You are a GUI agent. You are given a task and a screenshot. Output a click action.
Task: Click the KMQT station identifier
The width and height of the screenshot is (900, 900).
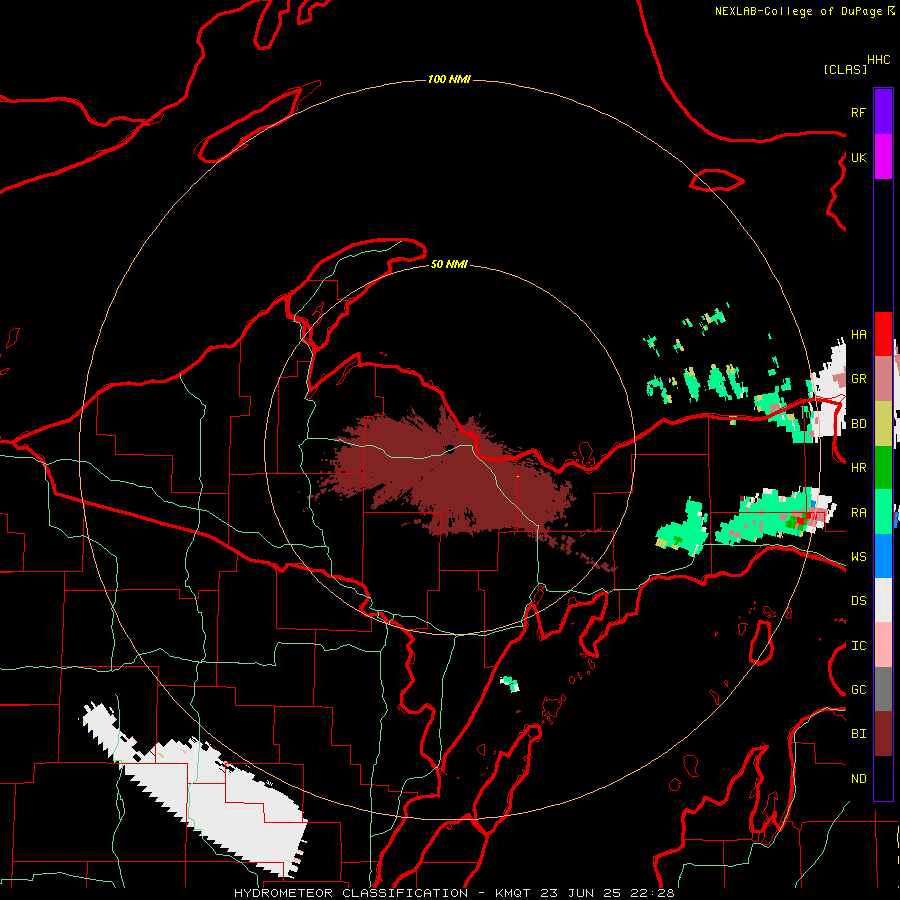[513, 893]
